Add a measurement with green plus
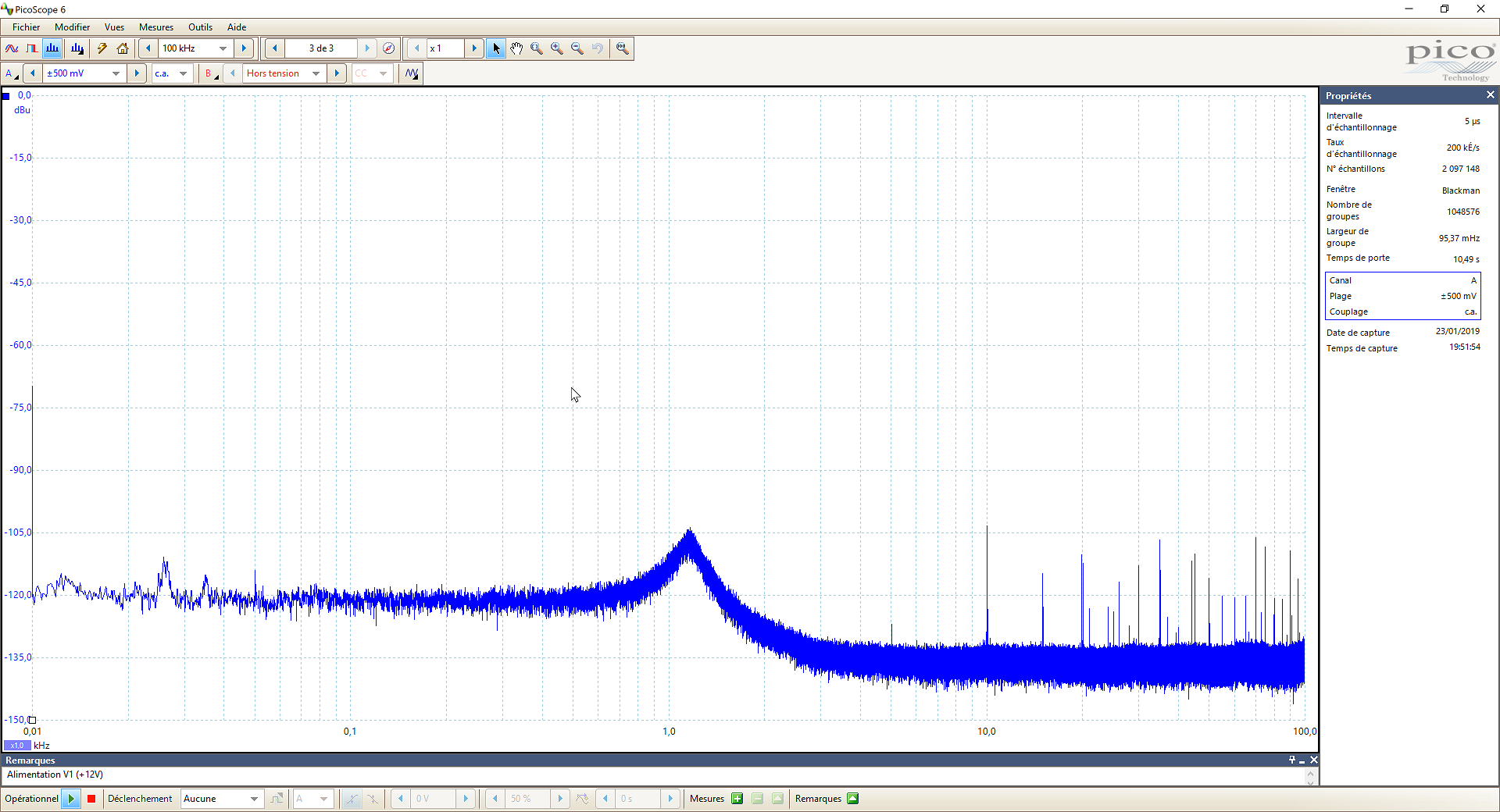This screenshot has height=812, width=1500. pyautogui.click(x=737, y=799)
